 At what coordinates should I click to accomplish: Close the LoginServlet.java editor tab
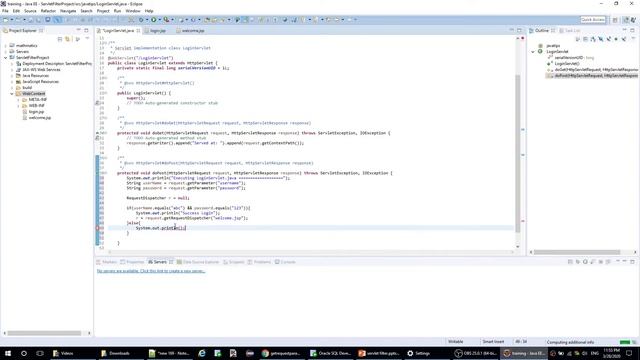click(138, 31)
